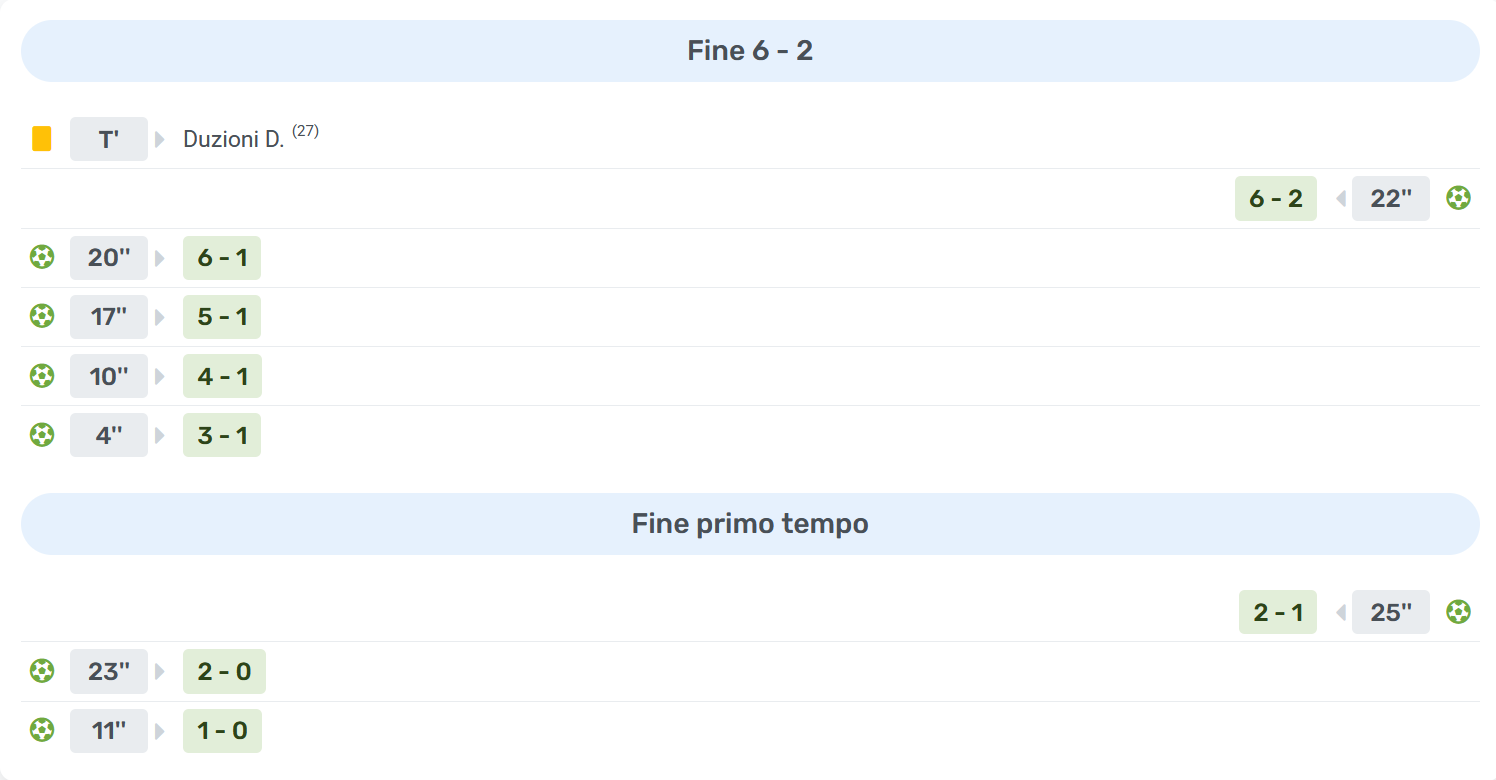Click the 1 - 0 score badge
The width and height of the screenshot is (1496, 780).
(222, 730)
